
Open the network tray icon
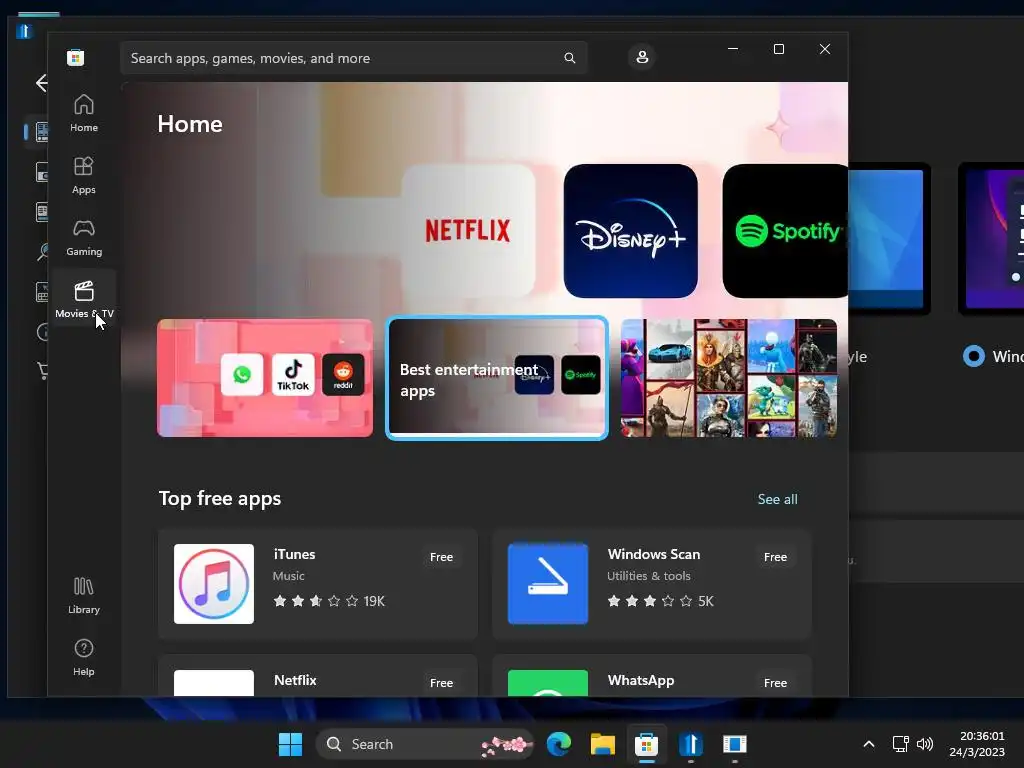pos(901,744)
